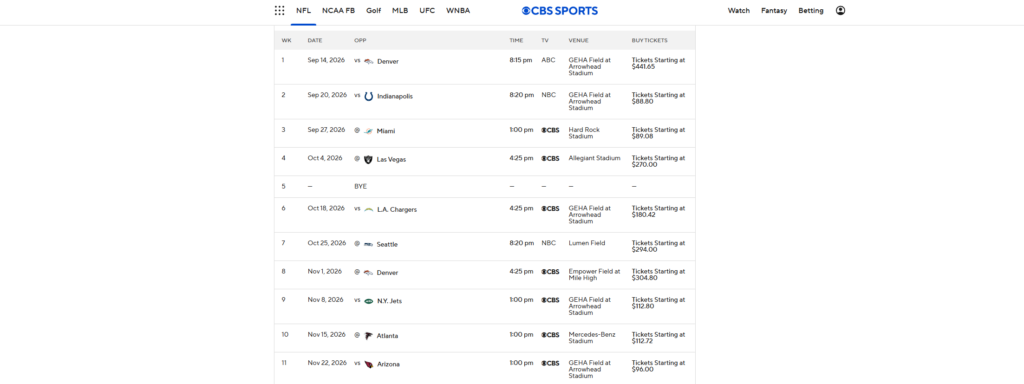The height and width of the screenshot is (384, 1024).
Task: Open the Miami team link
Action: pos(386,131)
